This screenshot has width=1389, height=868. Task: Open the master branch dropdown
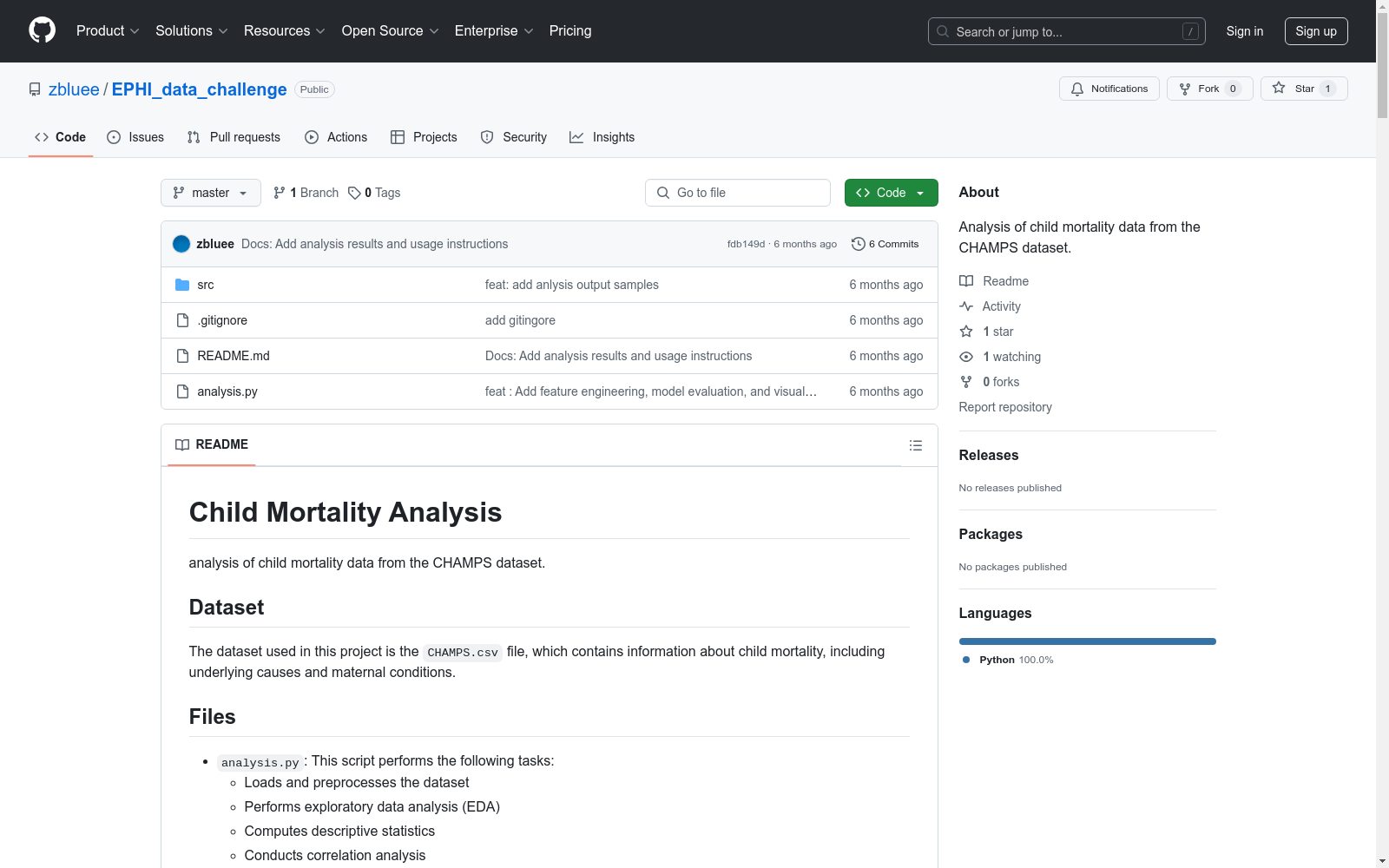point(211,193)
